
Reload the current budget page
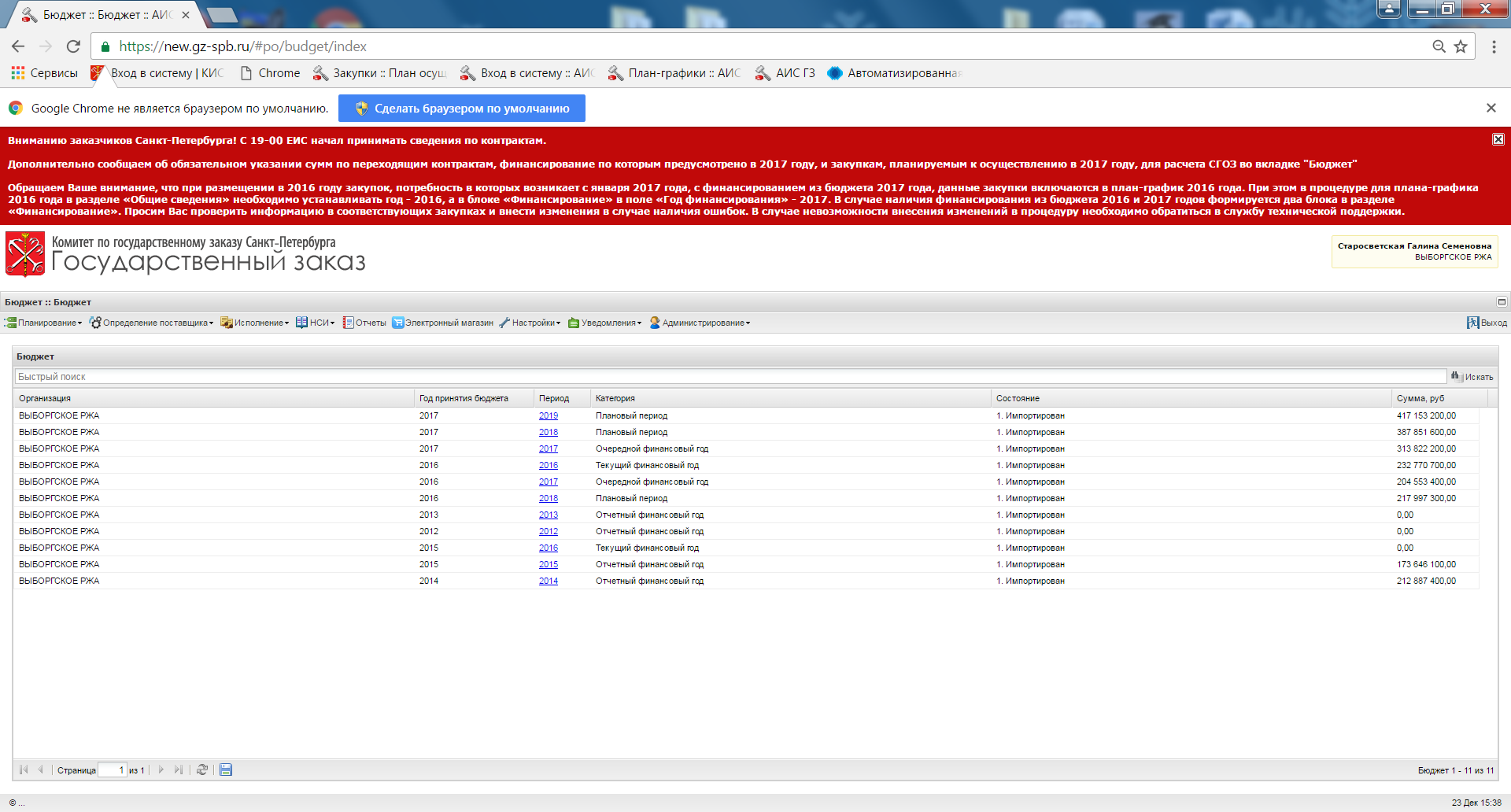pos(73,46)
